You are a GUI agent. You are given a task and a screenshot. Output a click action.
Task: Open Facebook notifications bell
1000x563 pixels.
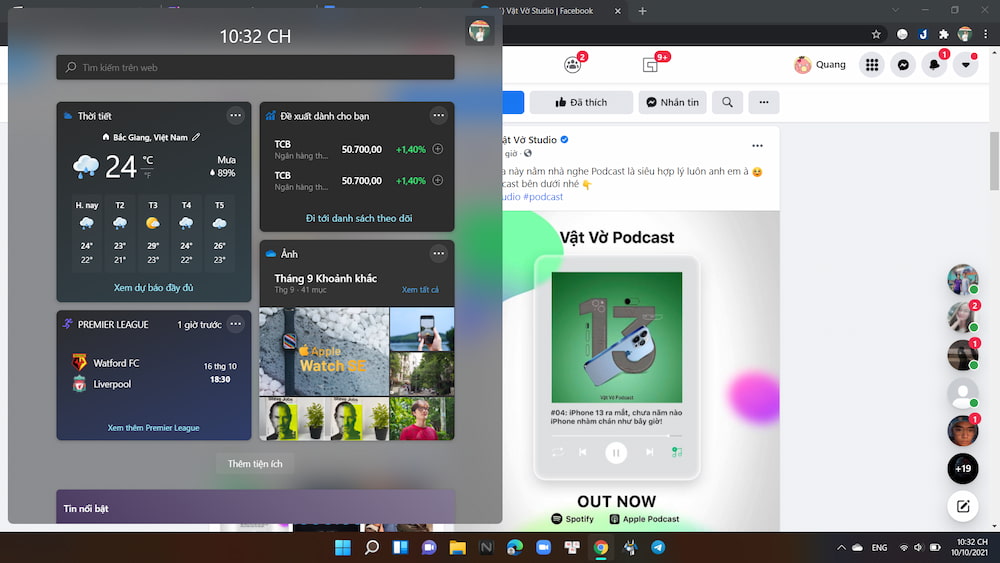(x=934, y=64)
